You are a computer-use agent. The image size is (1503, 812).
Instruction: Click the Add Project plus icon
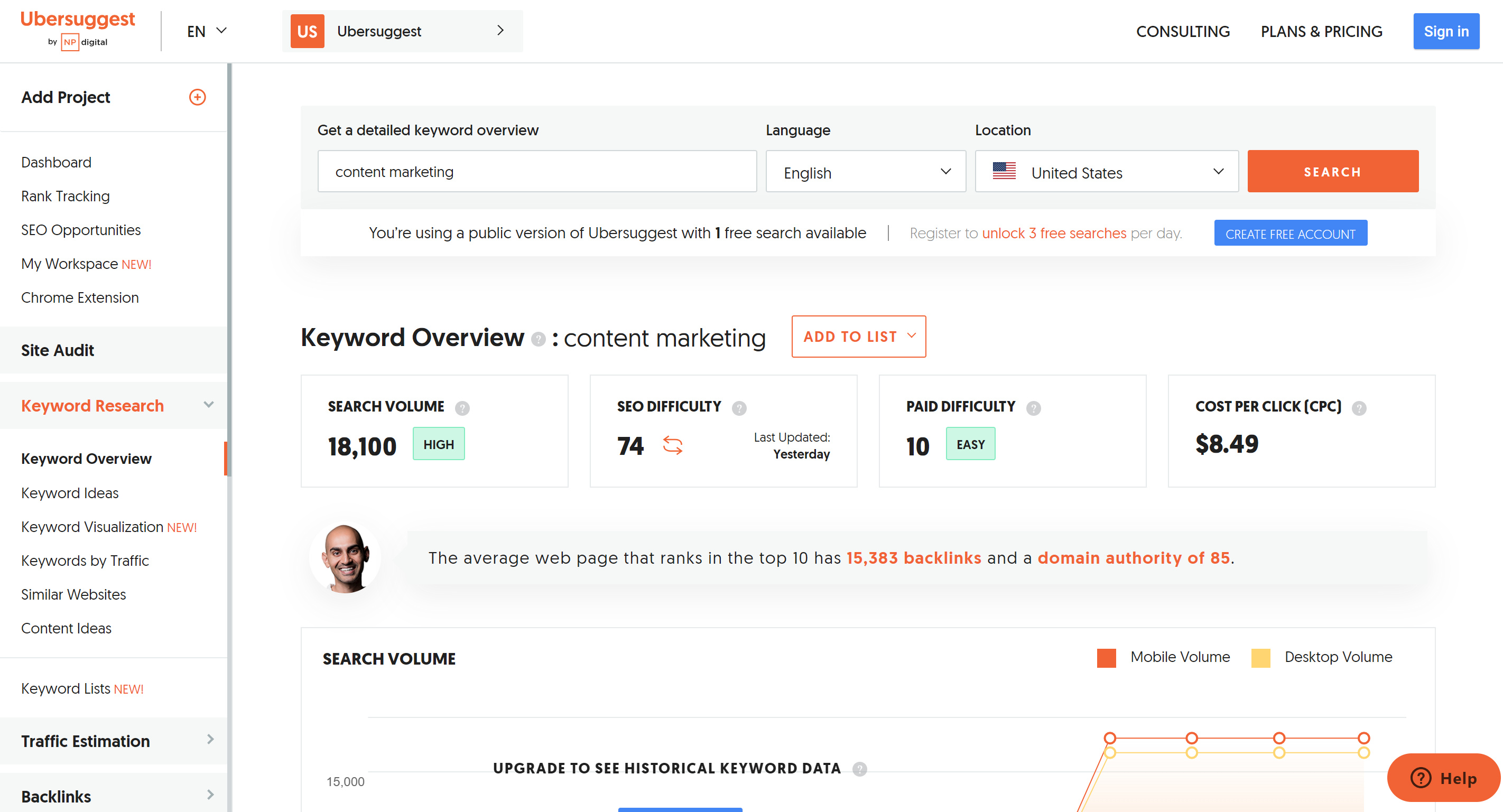[x=197, y=97]
